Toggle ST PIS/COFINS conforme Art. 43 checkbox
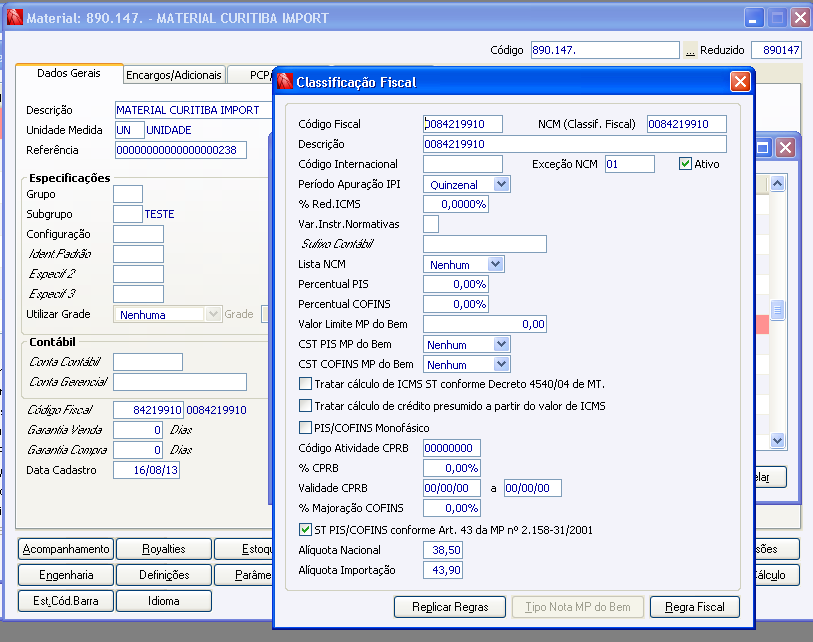This screenshot has height=642, width=813. (306, 529)
